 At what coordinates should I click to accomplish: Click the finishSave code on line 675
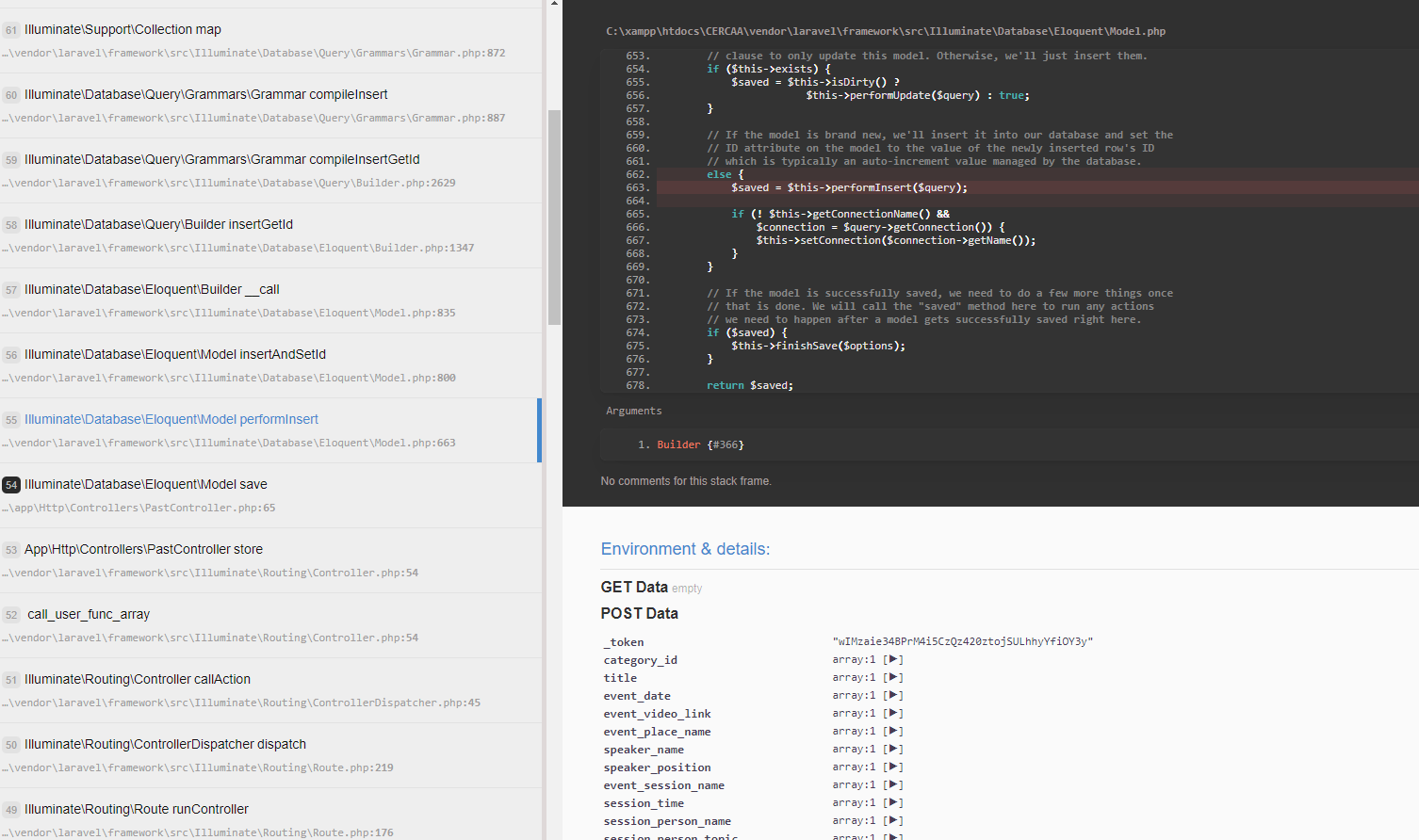pyautogui.click(x=818, y=347)
